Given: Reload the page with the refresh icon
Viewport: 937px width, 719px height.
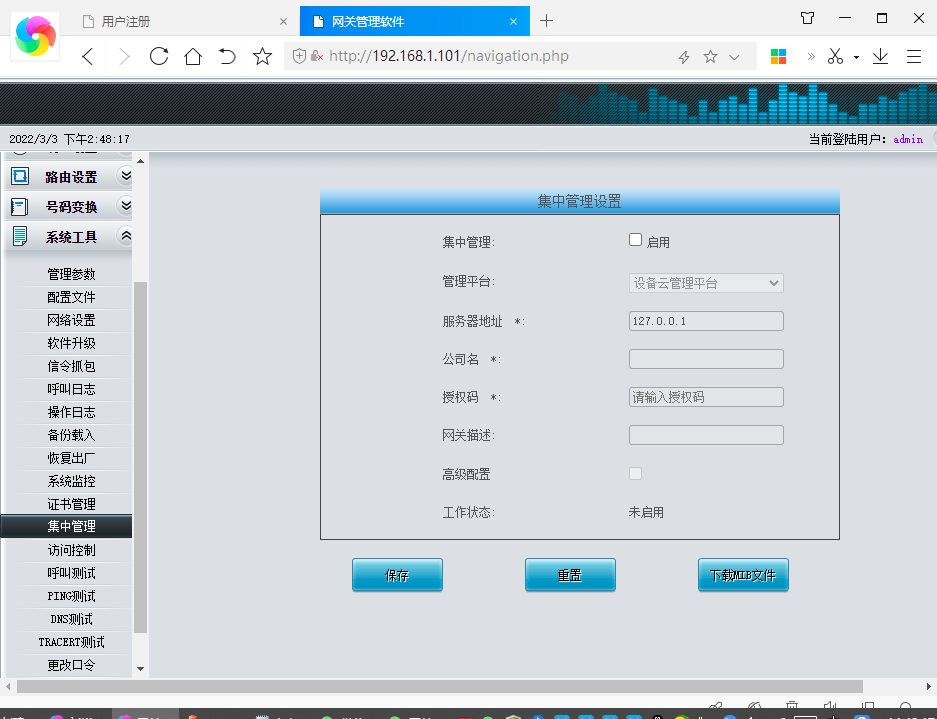Looking at the screenshot, I should pos(158,57).
